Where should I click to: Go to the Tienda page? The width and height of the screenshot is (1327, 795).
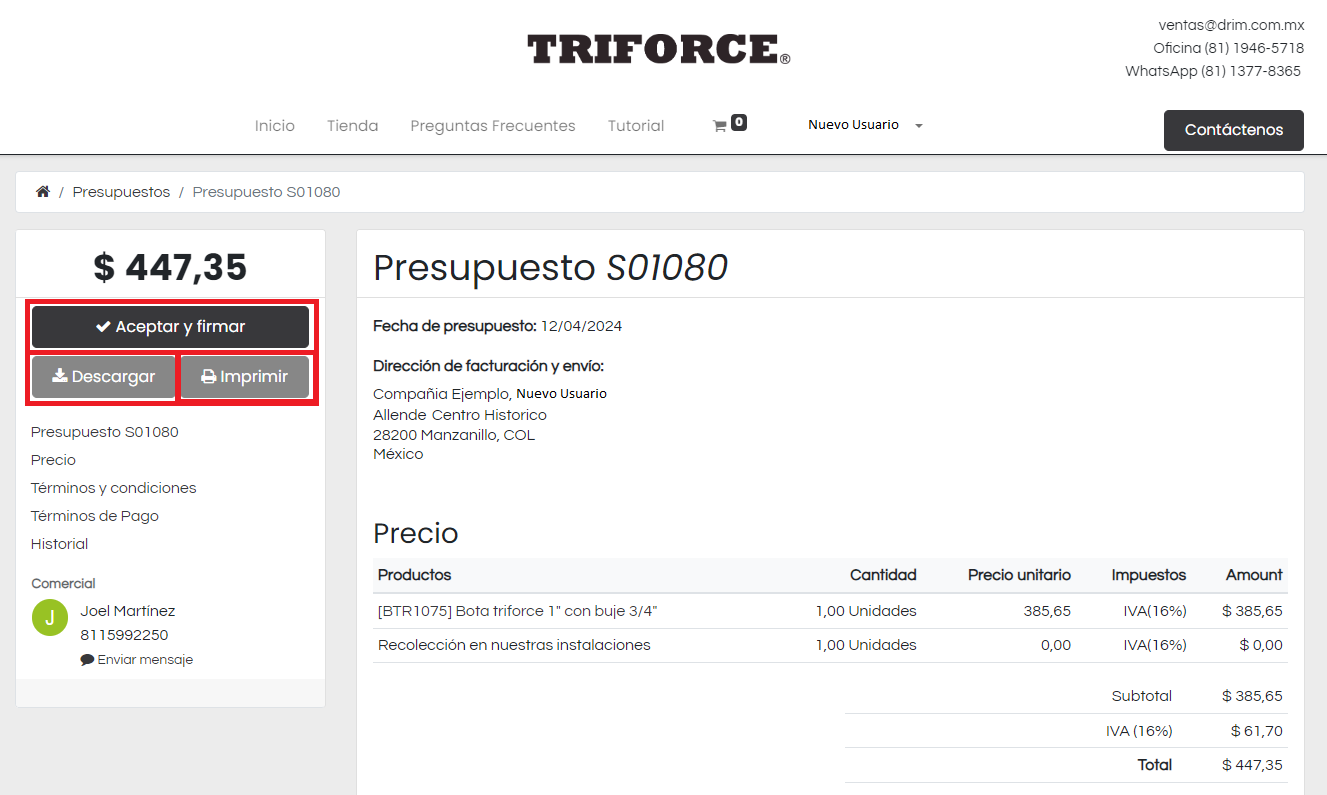[352, 126]
